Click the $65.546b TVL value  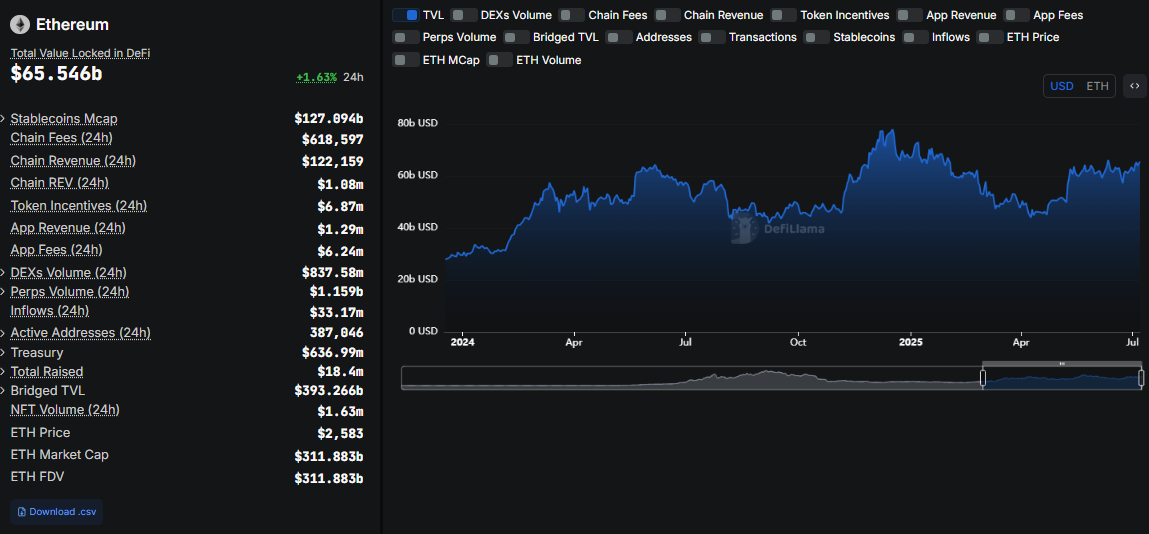(56, 73)
